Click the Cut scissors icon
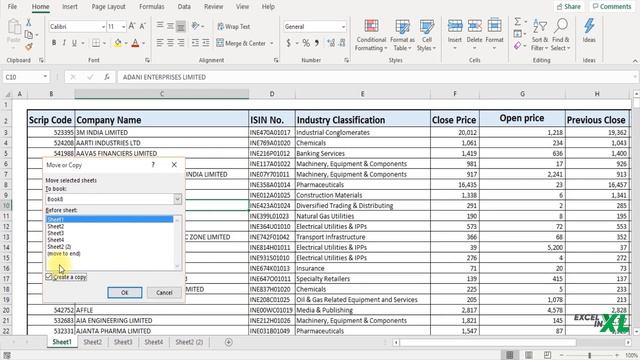This screenshot has height=360, width=640. pos(29,22)
